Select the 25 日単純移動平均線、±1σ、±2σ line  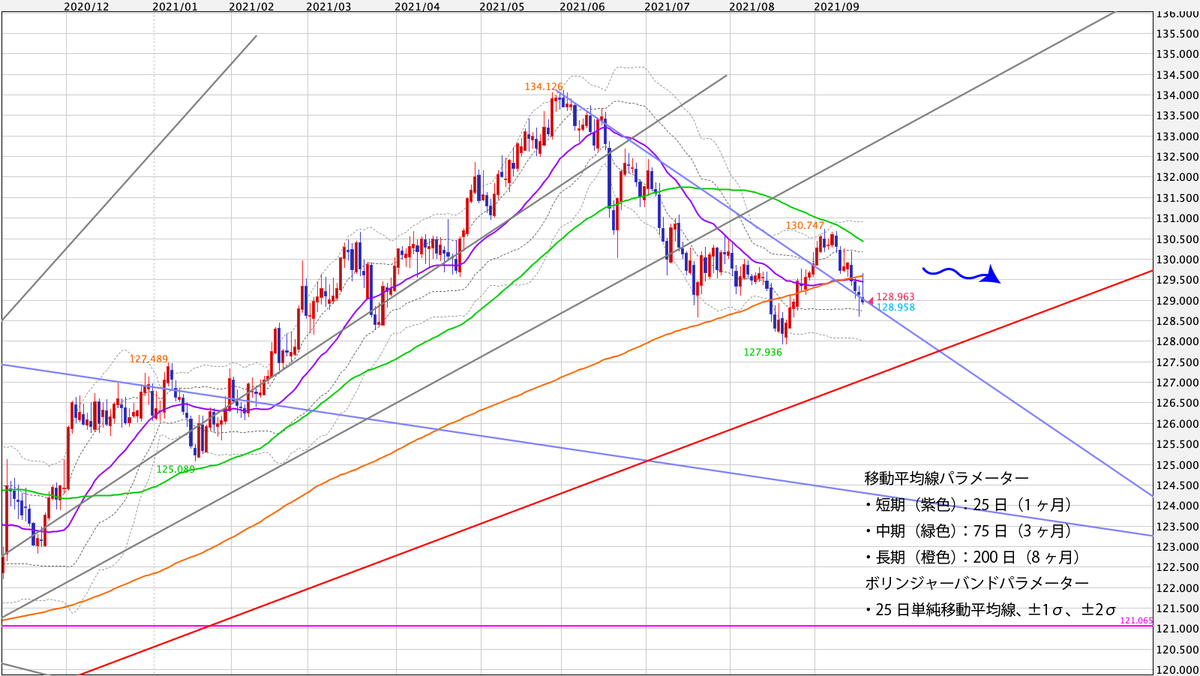(x=990, y=608)
